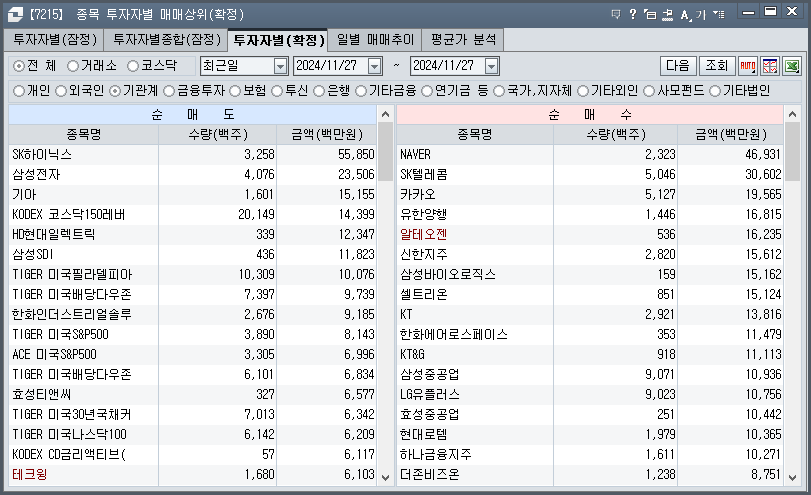The width and height of the screenshot is (811, 495).
Task: Click the '가' font icon in title bar
Action: coord(701,14)
